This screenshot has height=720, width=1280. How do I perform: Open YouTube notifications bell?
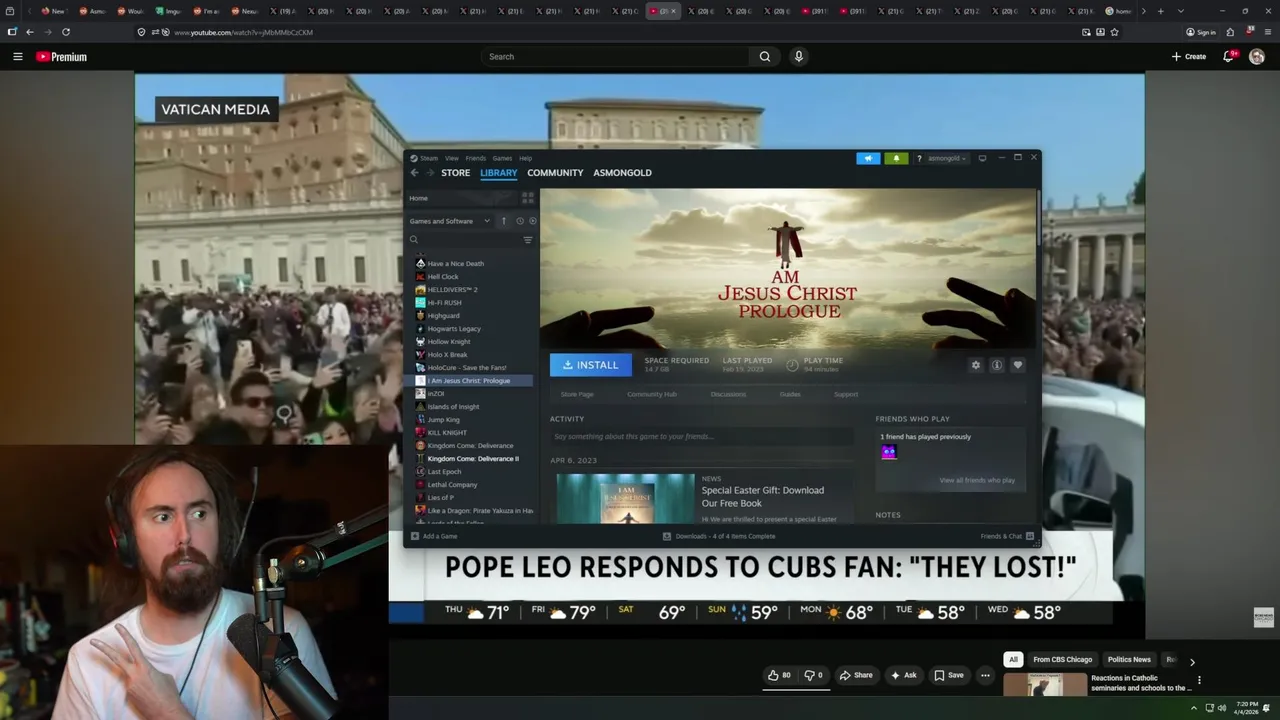pos(1228,57)
